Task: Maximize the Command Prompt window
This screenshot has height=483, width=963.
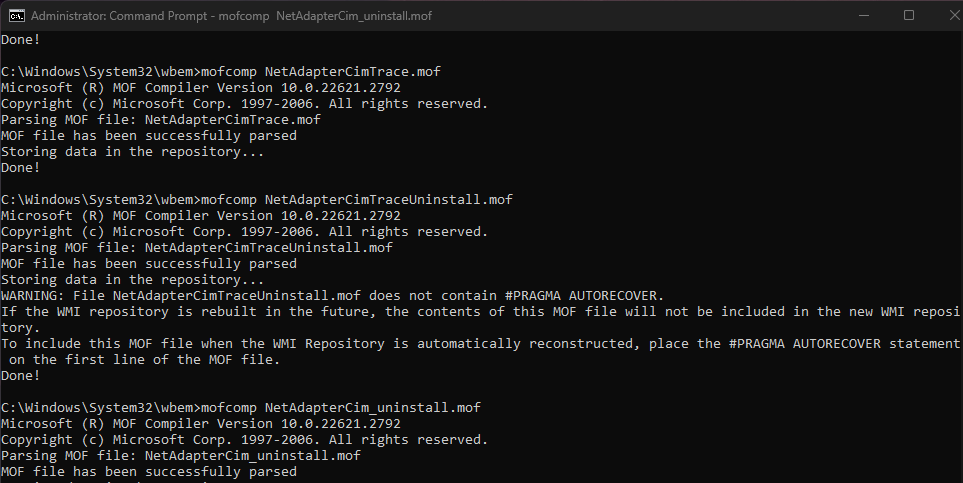Action: tap(909, 15)
